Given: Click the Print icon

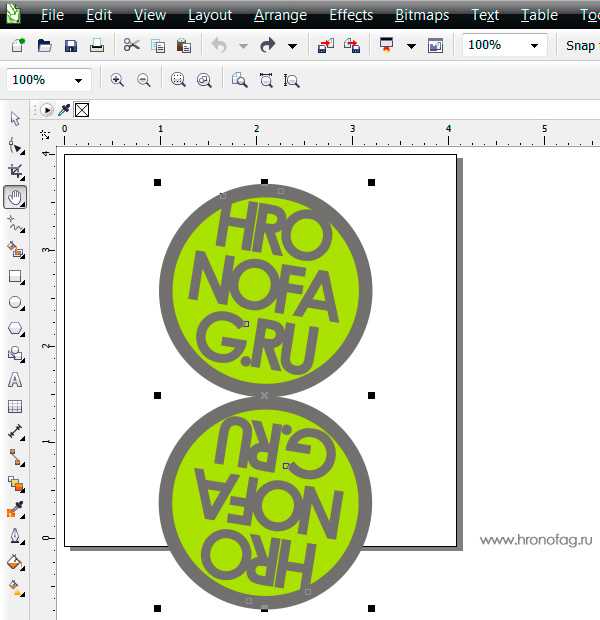Looking at the screenshot, I should (x=97, y=45).
